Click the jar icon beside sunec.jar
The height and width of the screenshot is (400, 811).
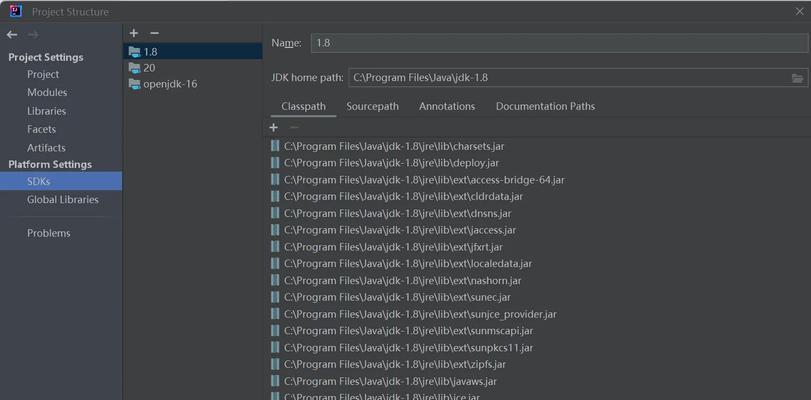click(275, 297)
